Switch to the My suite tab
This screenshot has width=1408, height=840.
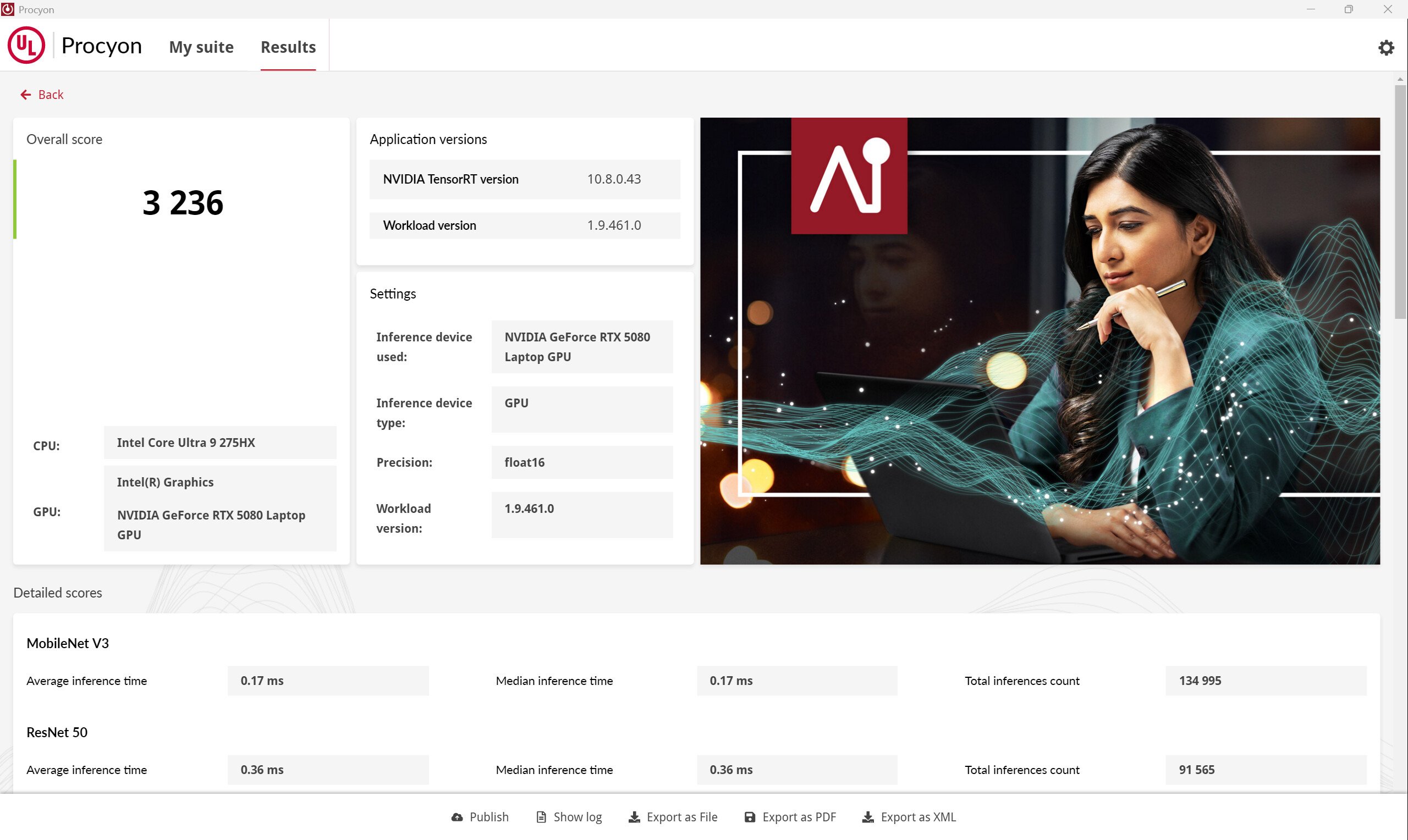point(201,47)
